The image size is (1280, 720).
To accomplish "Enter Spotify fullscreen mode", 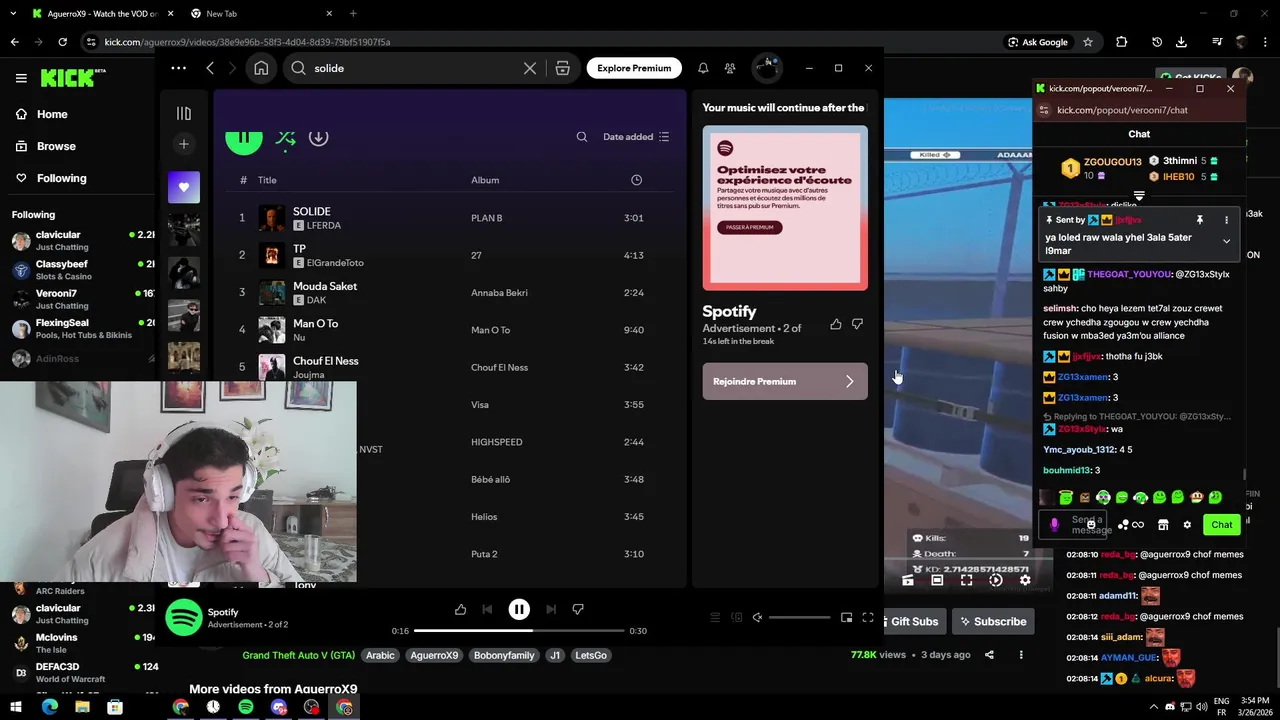I will [868, 617].
